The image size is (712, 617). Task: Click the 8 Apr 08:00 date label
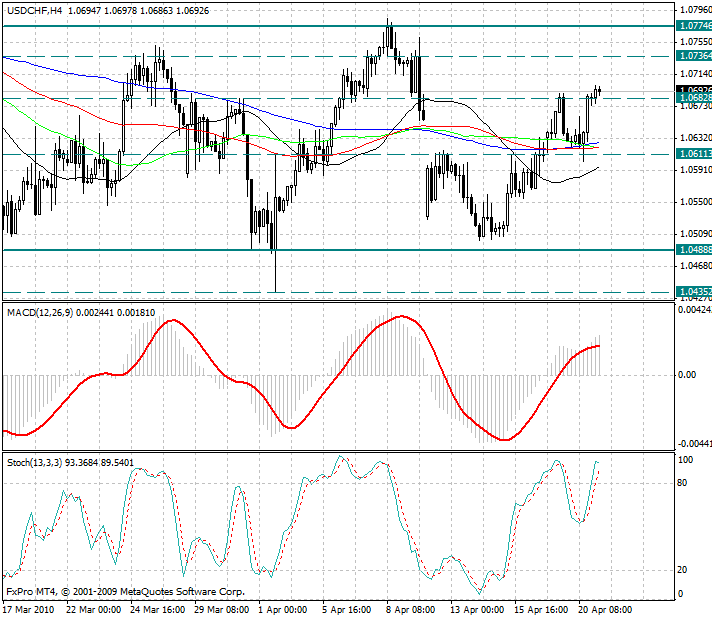410,609
